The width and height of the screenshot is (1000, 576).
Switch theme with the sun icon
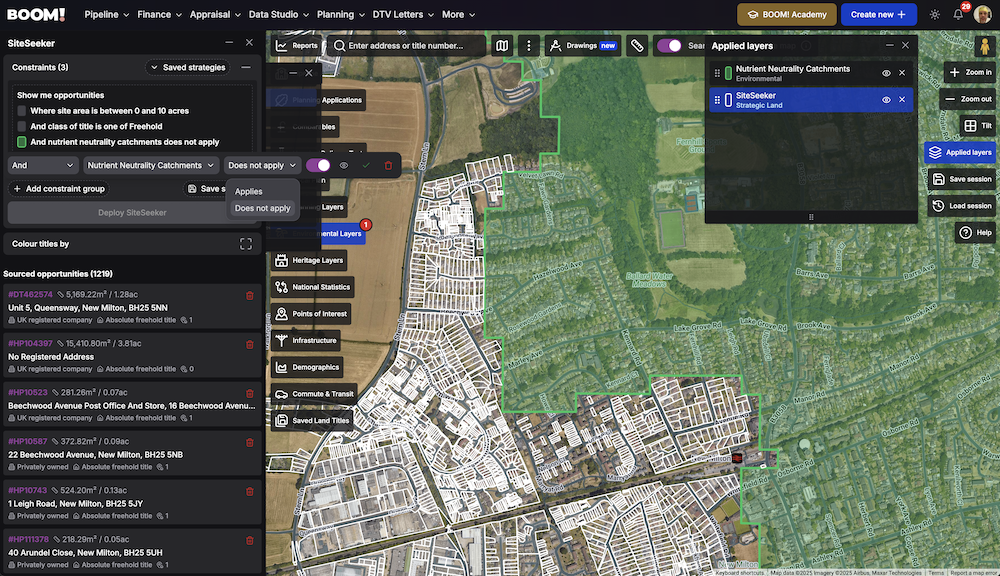click(934, 14)
